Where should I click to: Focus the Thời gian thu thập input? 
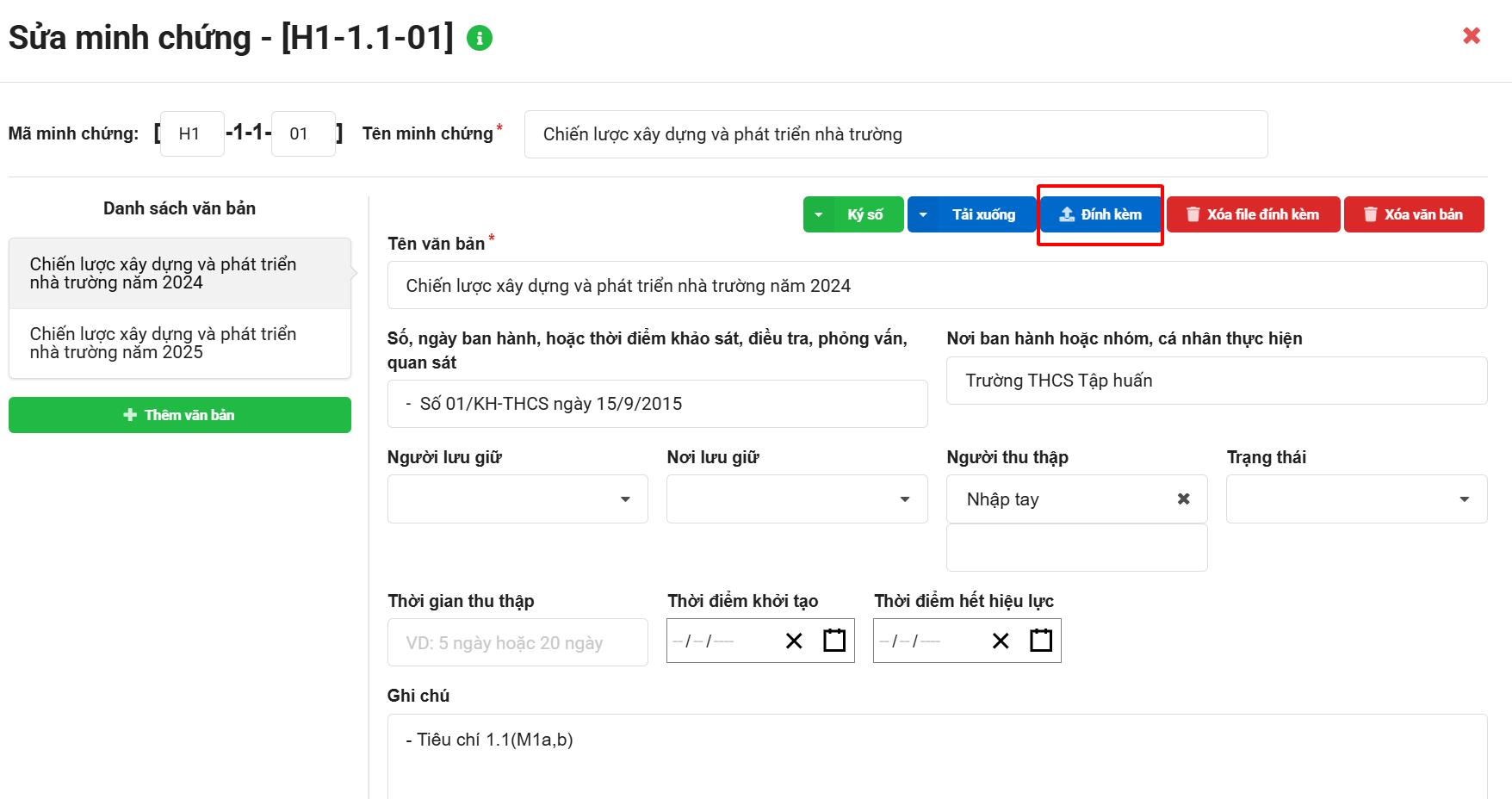517,642
